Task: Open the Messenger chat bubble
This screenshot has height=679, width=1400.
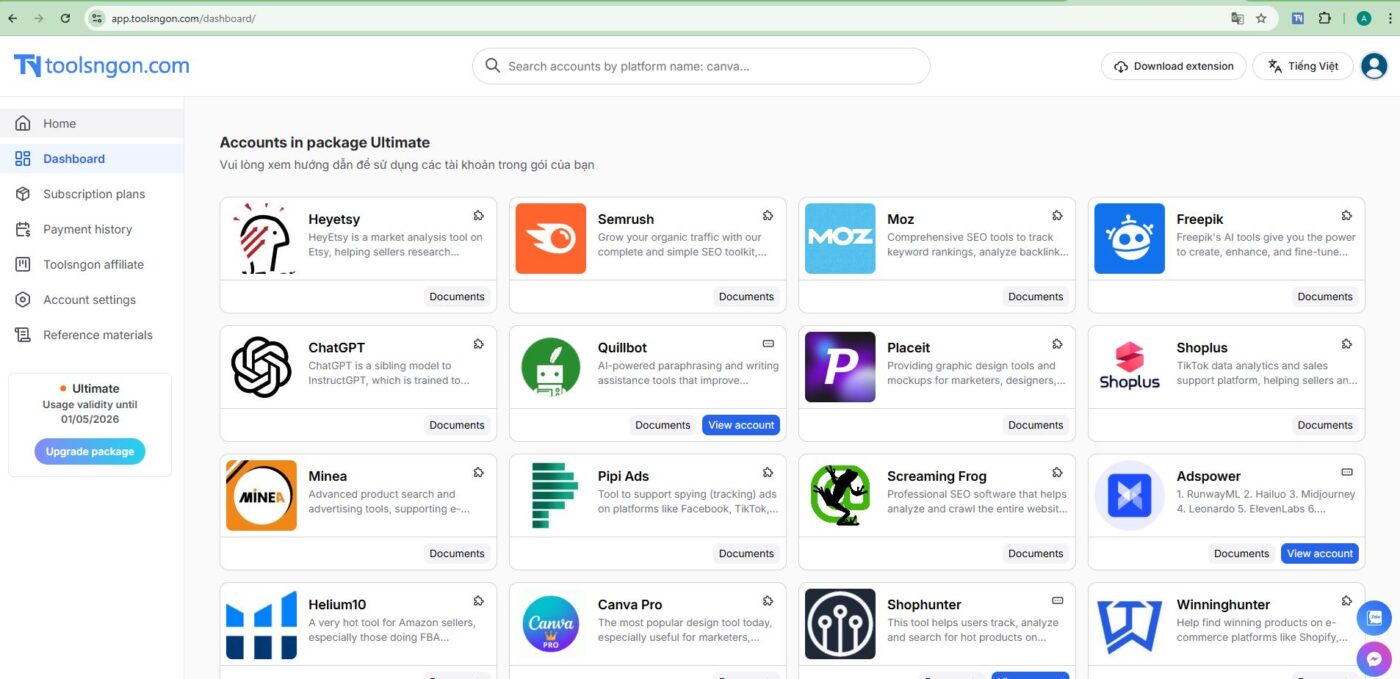Action: pyautogui.click(x=1374, y=659)
